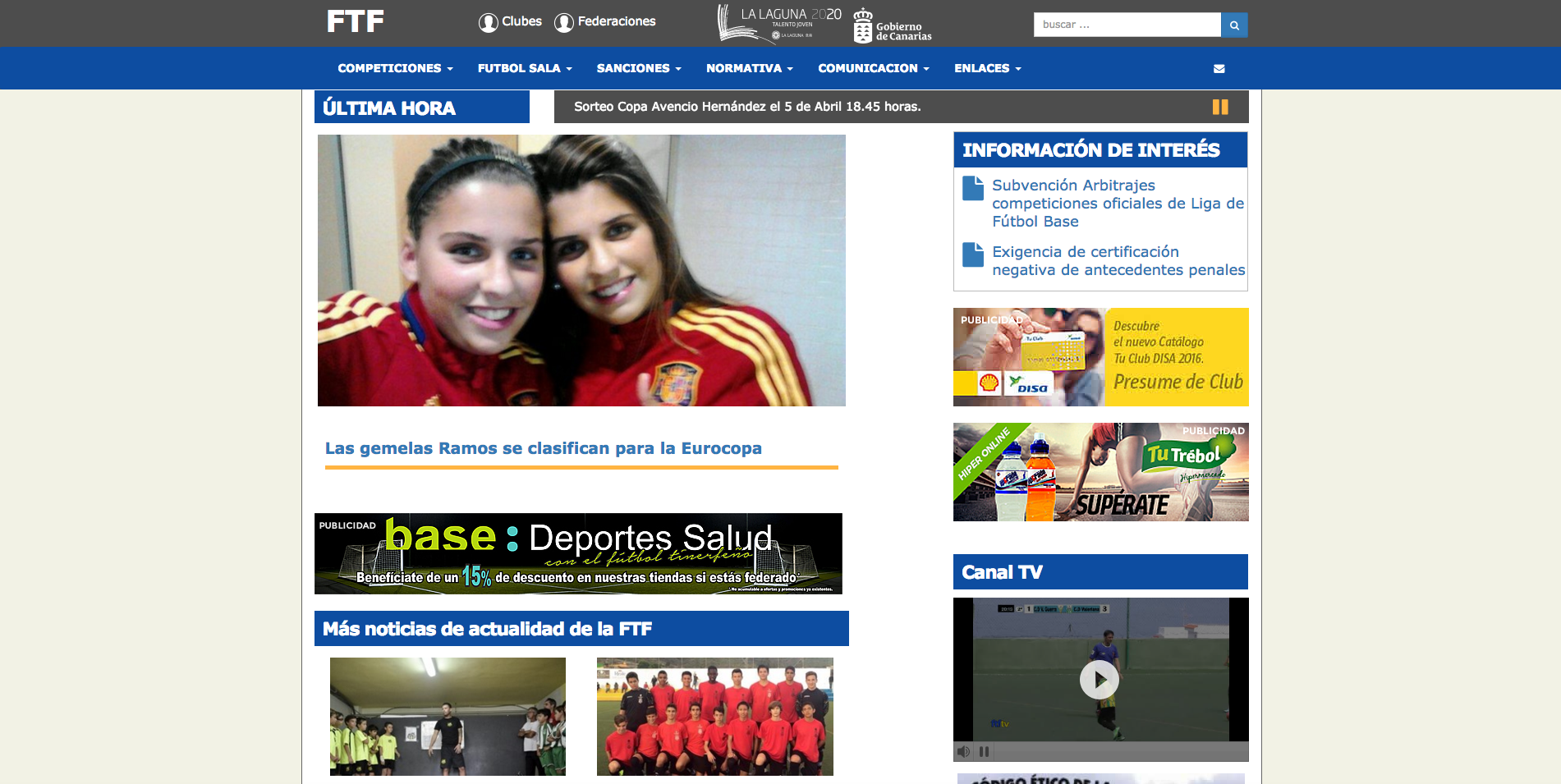This screenshot has width=1561, height=784.
Task: Click the envelope contact icon in navbar
Action: (1219, 68)
